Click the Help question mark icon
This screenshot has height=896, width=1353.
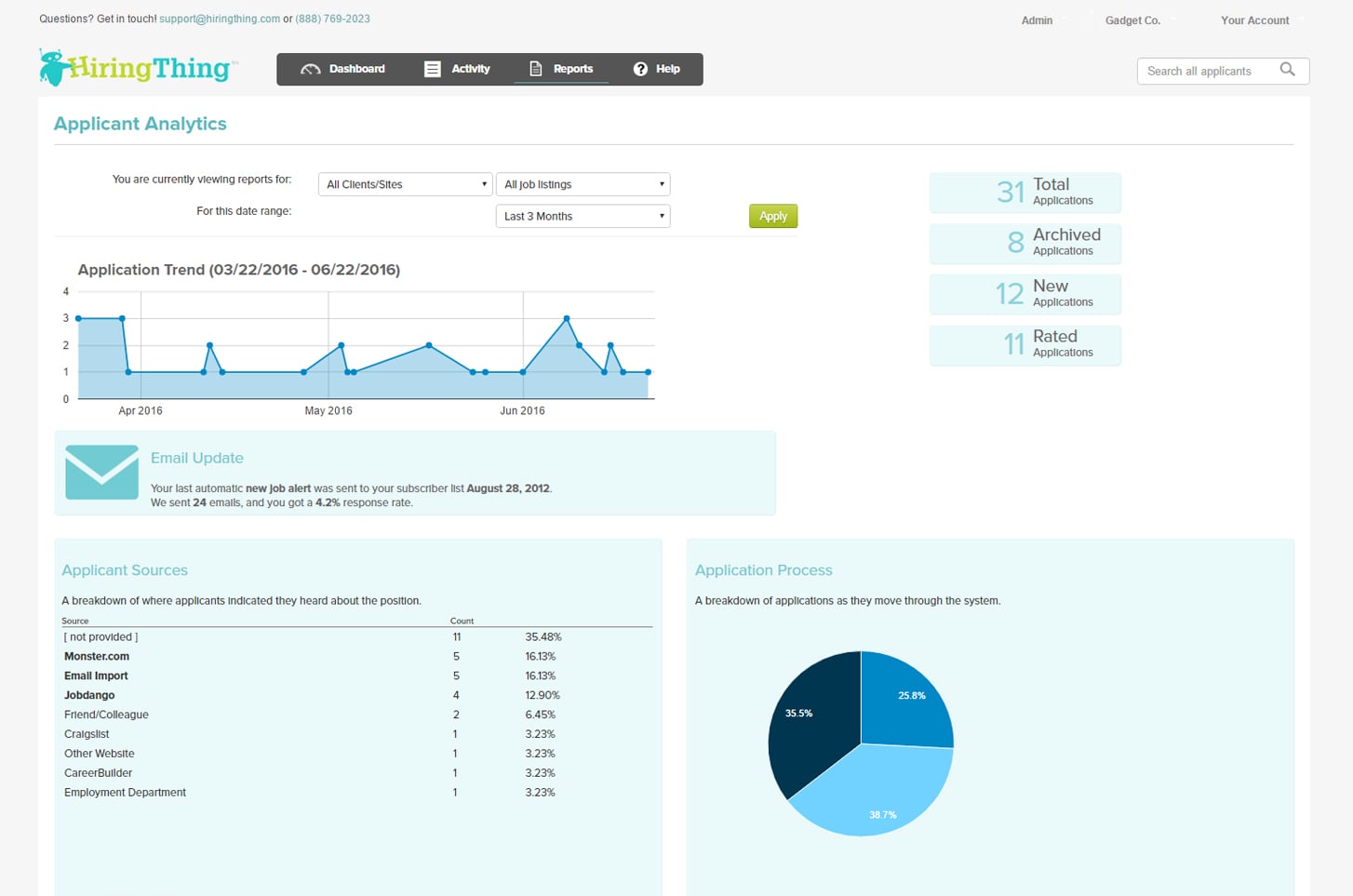coord(640,69)
